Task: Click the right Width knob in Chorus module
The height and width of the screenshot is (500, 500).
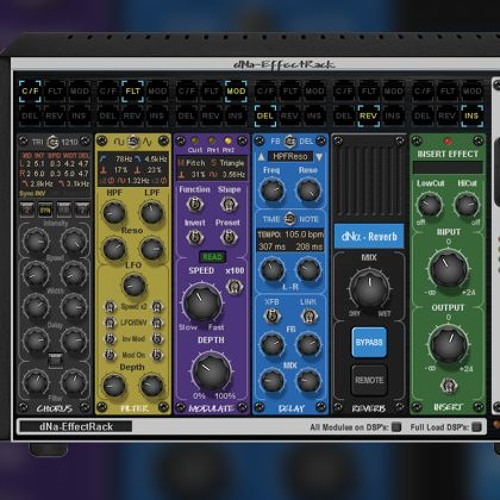Action: tap(74, 306)
